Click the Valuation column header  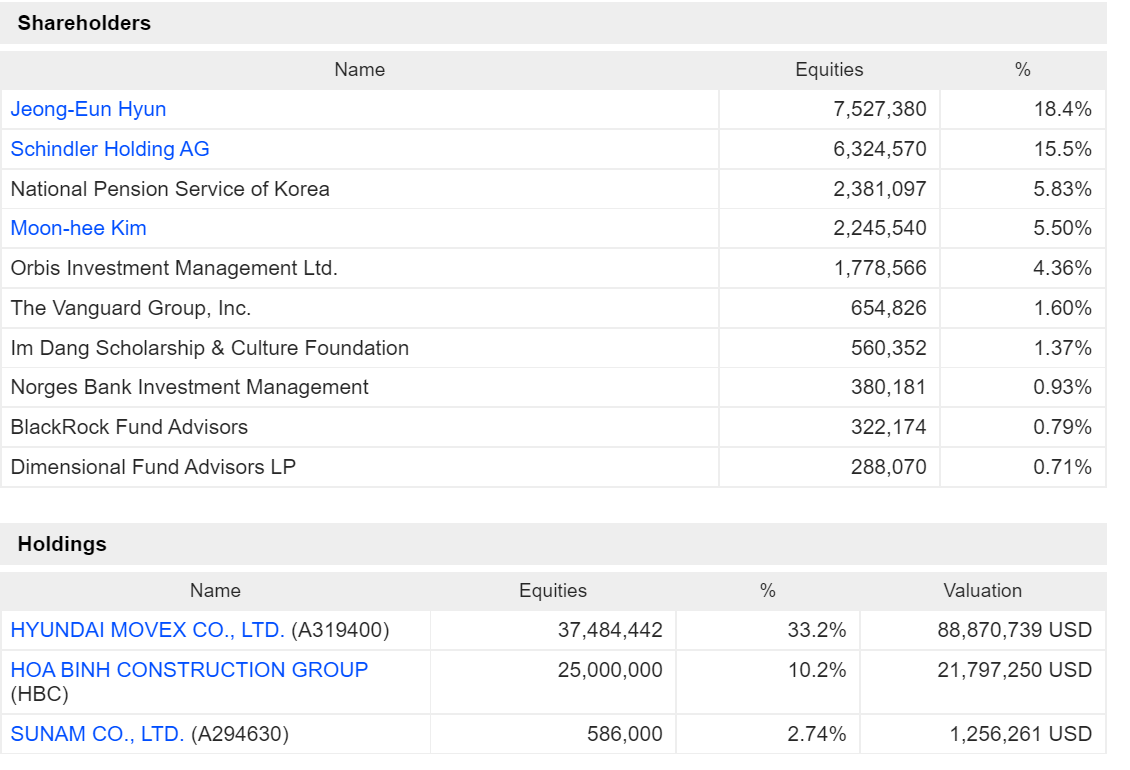pyautogui.click(x=983, y=590)
